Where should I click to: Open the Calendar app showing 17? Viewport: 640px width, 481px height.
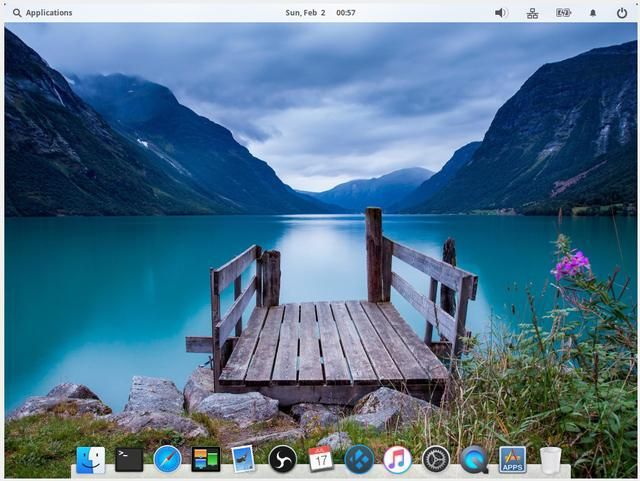pos(321,459)
